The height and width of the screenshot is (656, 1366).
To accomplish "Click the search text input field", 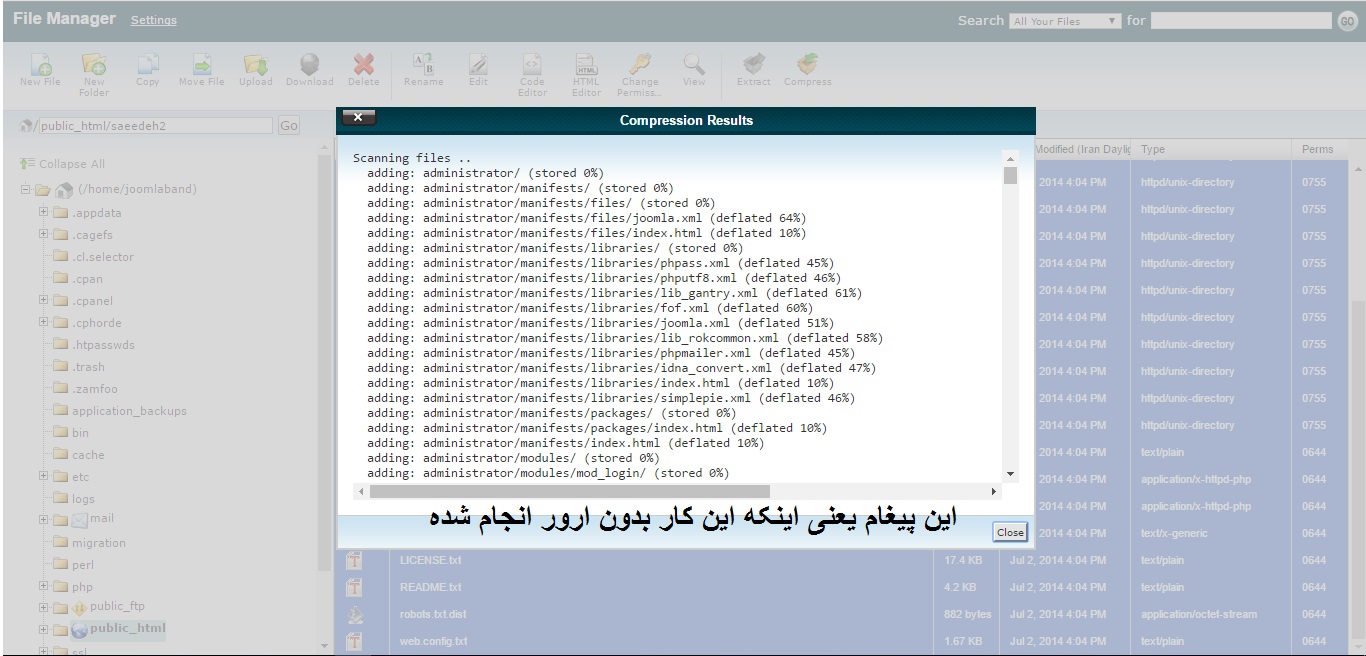I will point(1241,20).
